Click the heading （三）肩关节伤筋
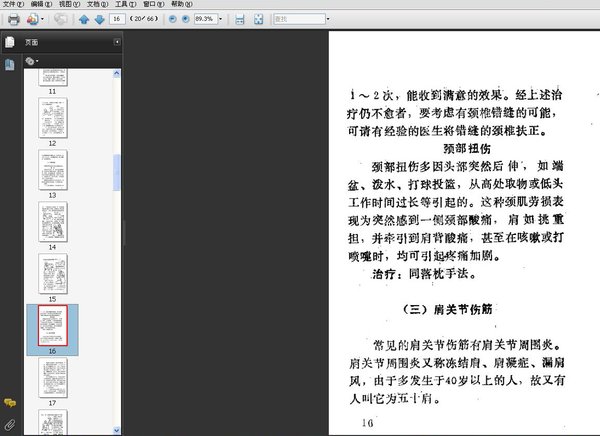The width and height of the screenshot is (600, 436). click(x=447, y=309)
